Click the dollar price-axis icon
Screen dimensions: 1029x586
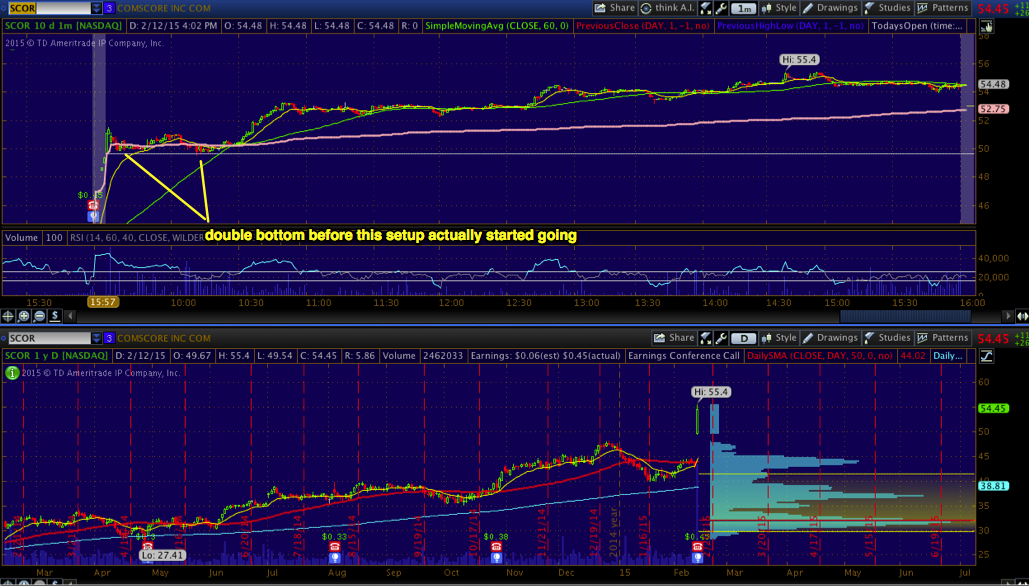click(x=55, y=316)
